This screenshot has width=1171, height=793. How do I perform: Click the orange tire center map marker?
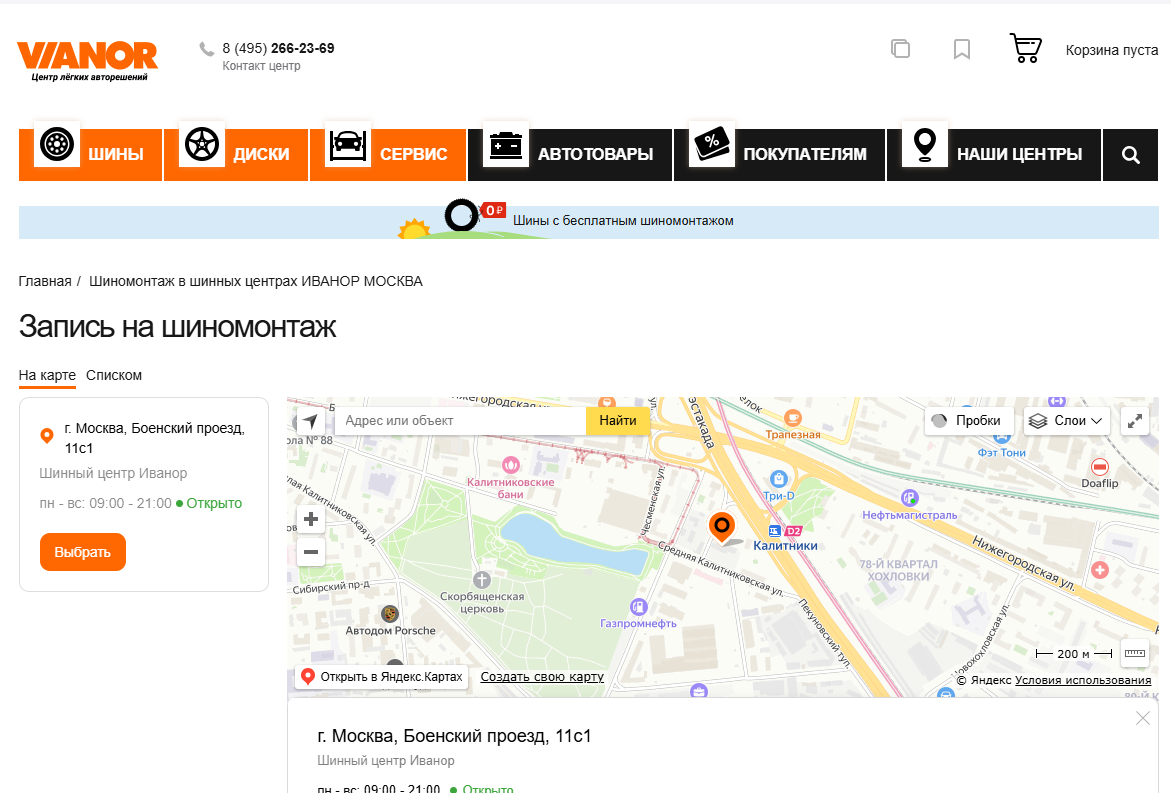point(721,525)
